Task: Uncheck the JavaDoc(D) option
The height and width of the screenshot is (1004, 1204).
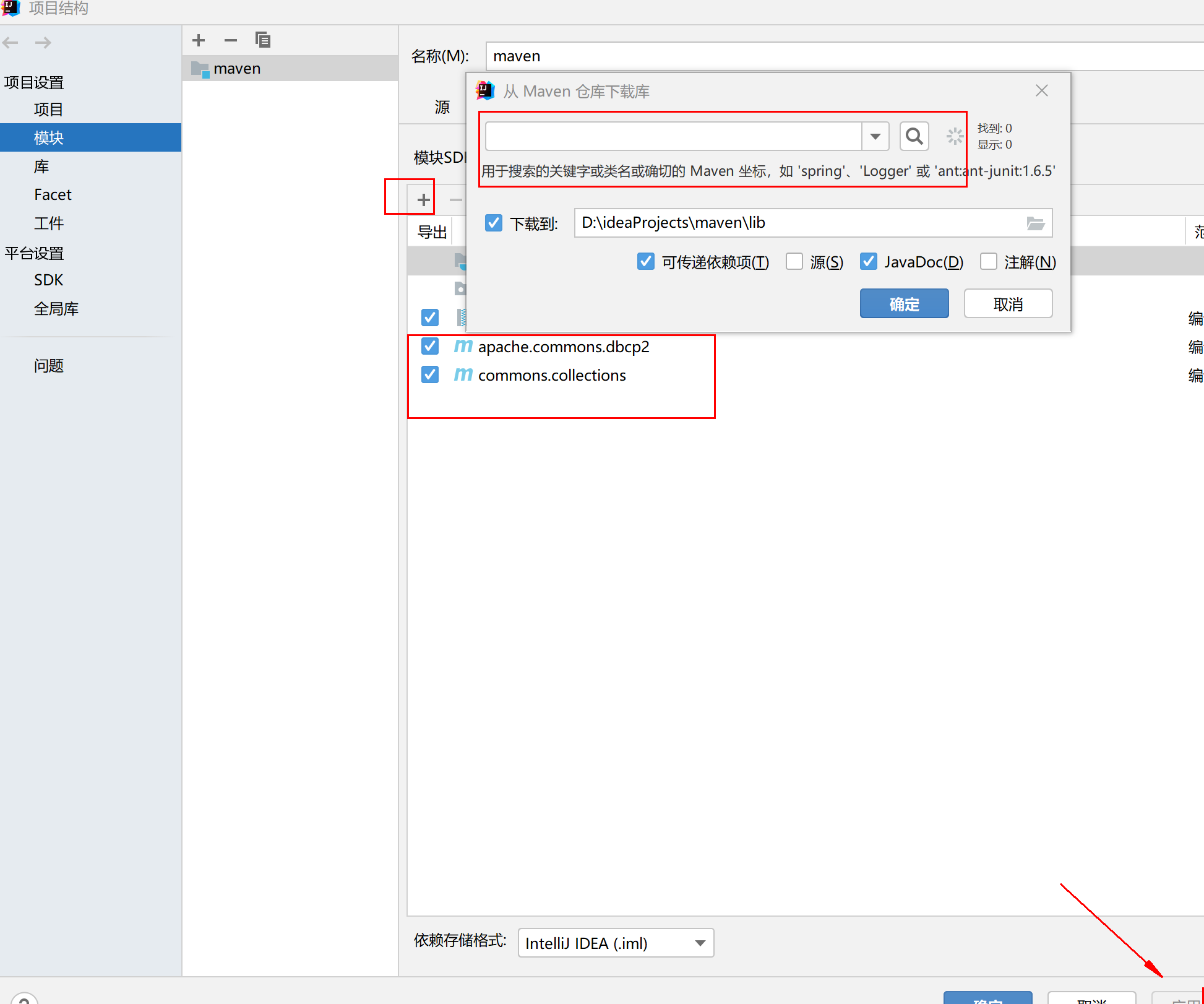Action: point(869,262)
